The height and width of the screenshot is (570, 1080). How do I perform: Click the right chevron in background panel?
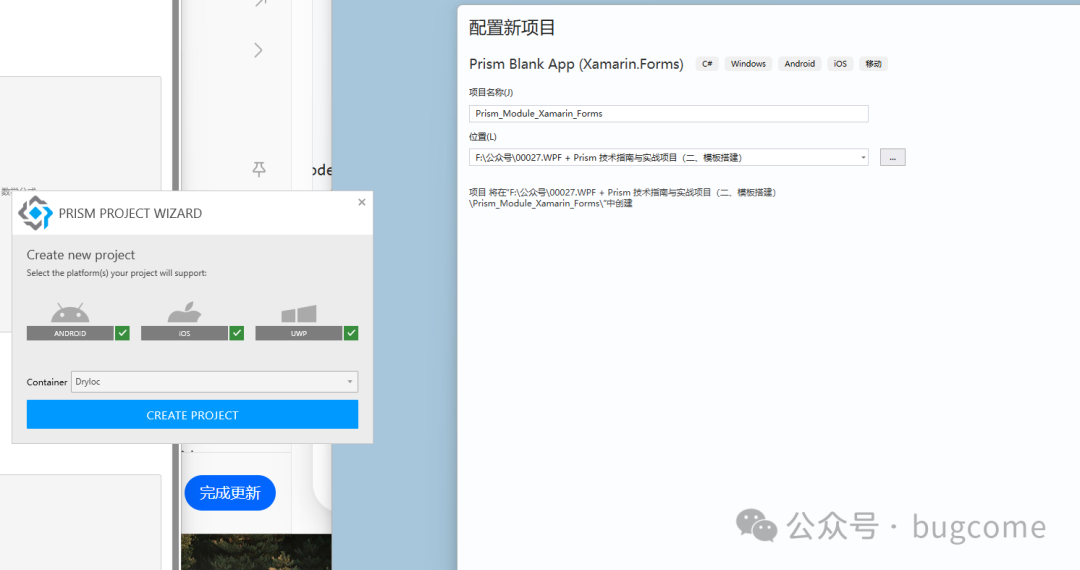tap(258, 50)
